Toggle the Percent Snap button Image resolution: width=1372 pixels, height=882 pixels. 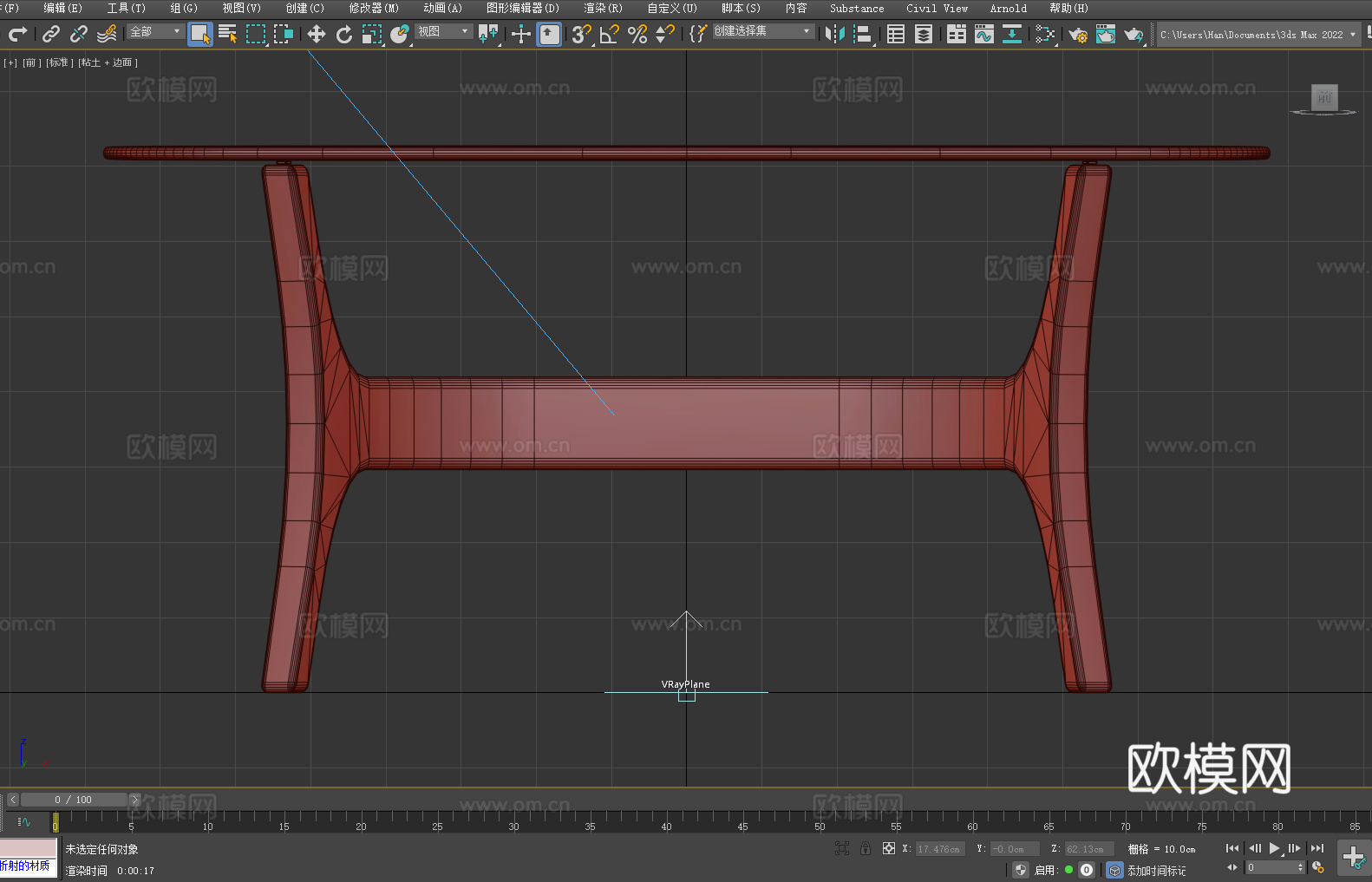tap(637, 34)
